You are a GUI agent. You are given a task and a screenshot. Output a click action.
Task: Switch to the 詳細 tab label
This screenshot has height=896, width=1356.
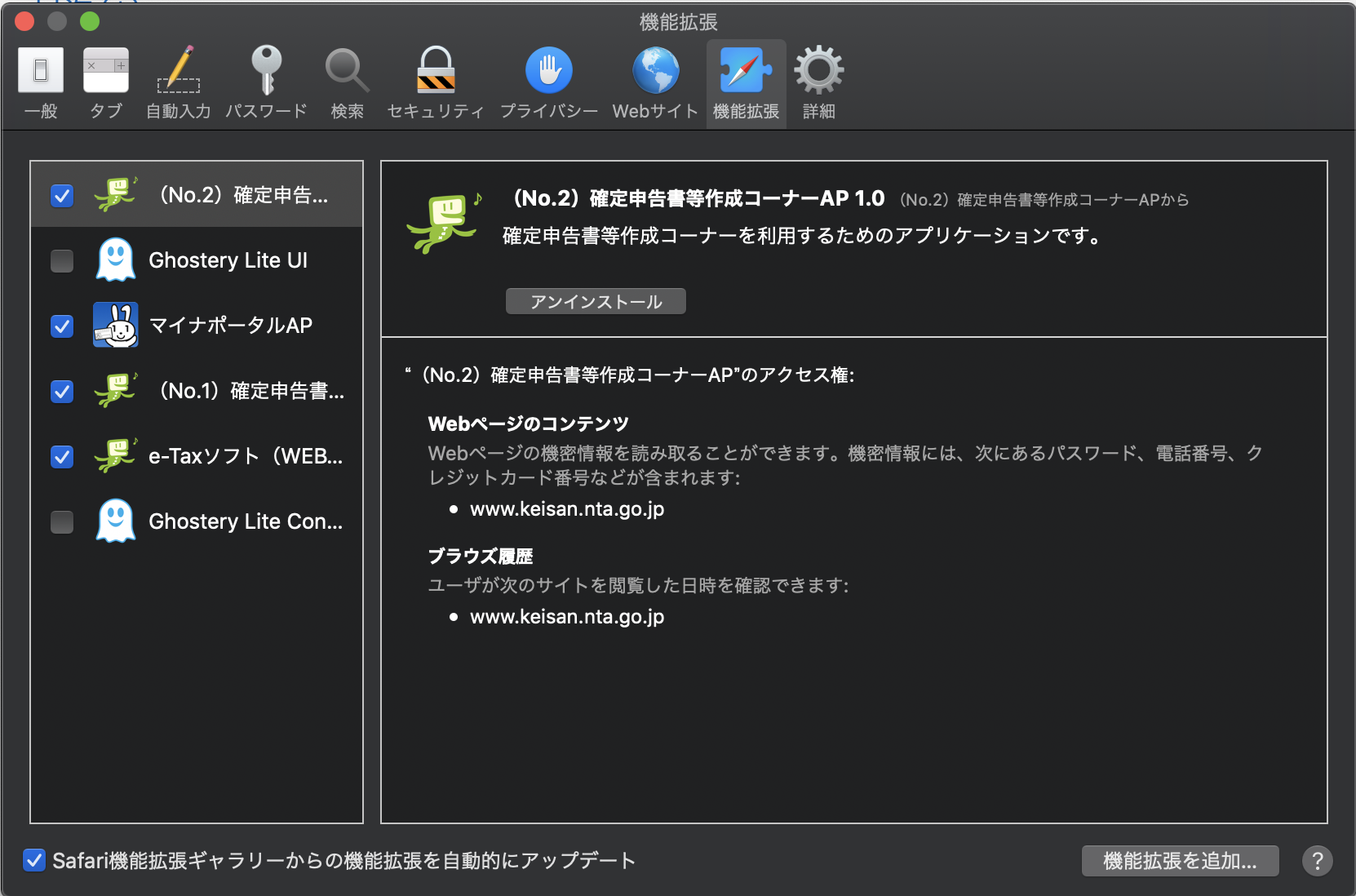(819, 111)
